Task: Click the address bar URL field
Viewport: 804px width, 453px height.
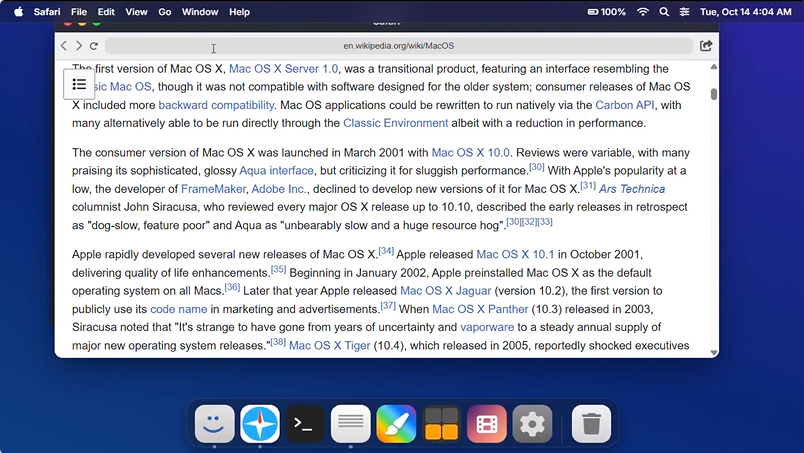Action: [398, 46]
